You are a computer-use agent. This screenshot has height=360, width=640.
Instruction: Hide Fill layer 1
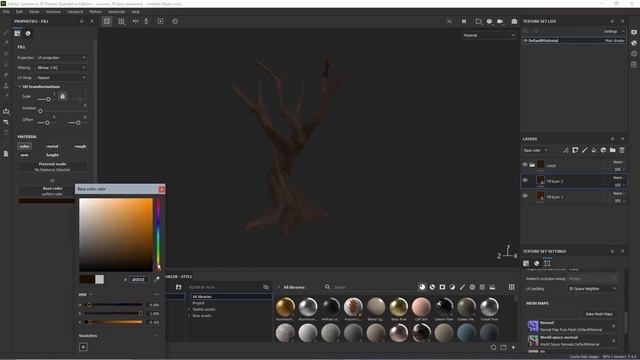pyautogui.click(x=525, y=196)
